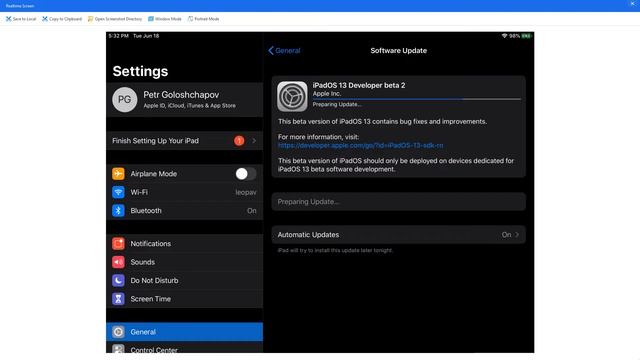Click the 98% battery percentage text
Image resolution: width=640 pixels, height=360 pixels.
coord(515,36)
